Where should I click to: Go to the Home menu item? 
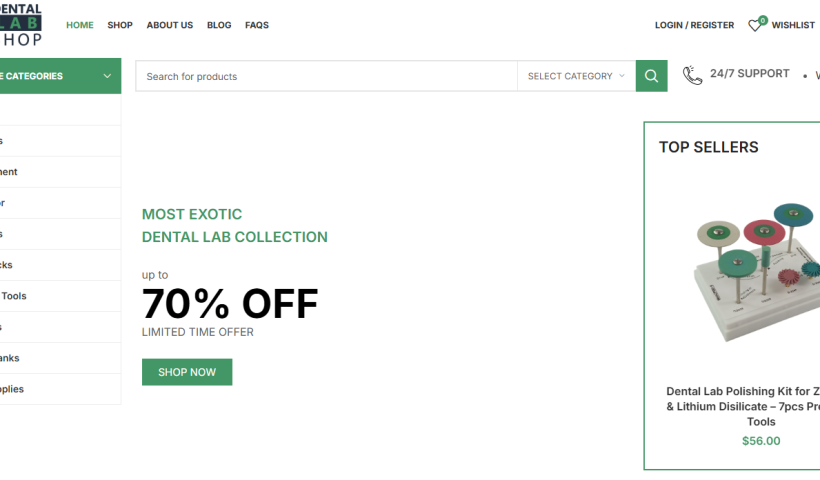click(x=80, y=25)
